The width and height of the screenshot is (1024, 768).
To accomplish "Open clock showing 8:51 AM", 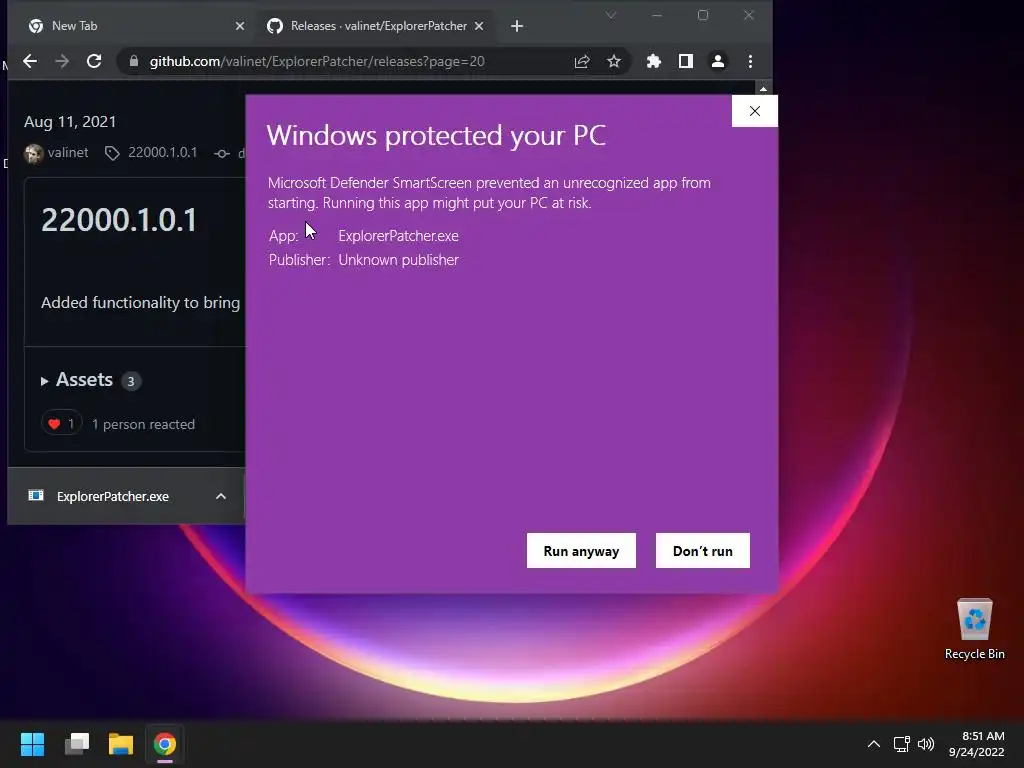I will click(x=977, y=744).
